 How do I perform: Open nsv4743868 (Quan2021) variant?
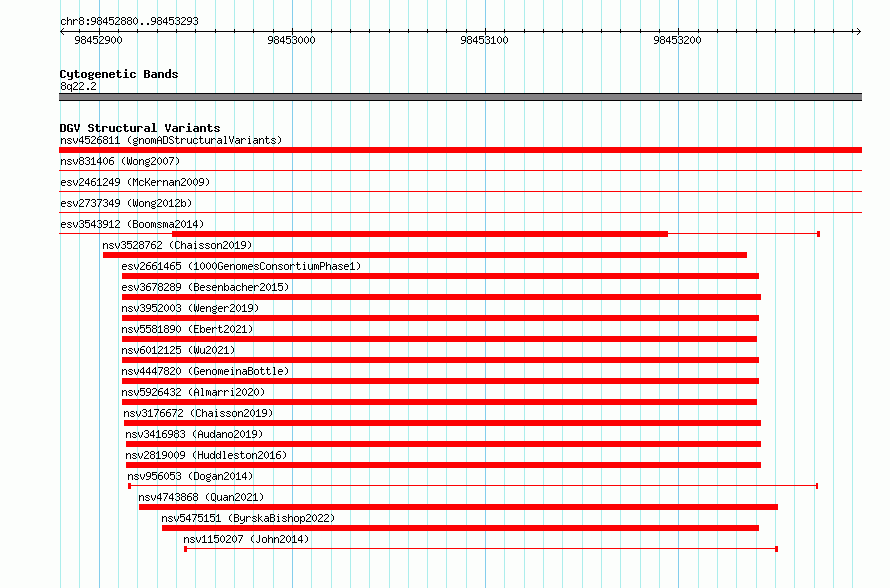pyautogui.click(x=201, y=497)
